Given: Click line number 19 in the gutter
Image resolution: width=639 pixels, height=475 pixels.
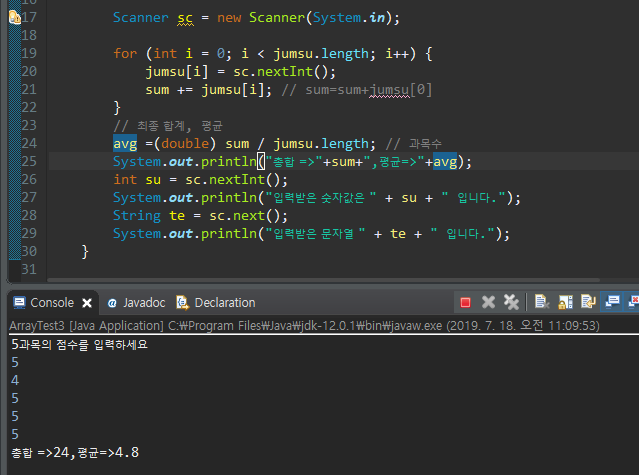Looking at the screenshot, I should tap(29, 53).
